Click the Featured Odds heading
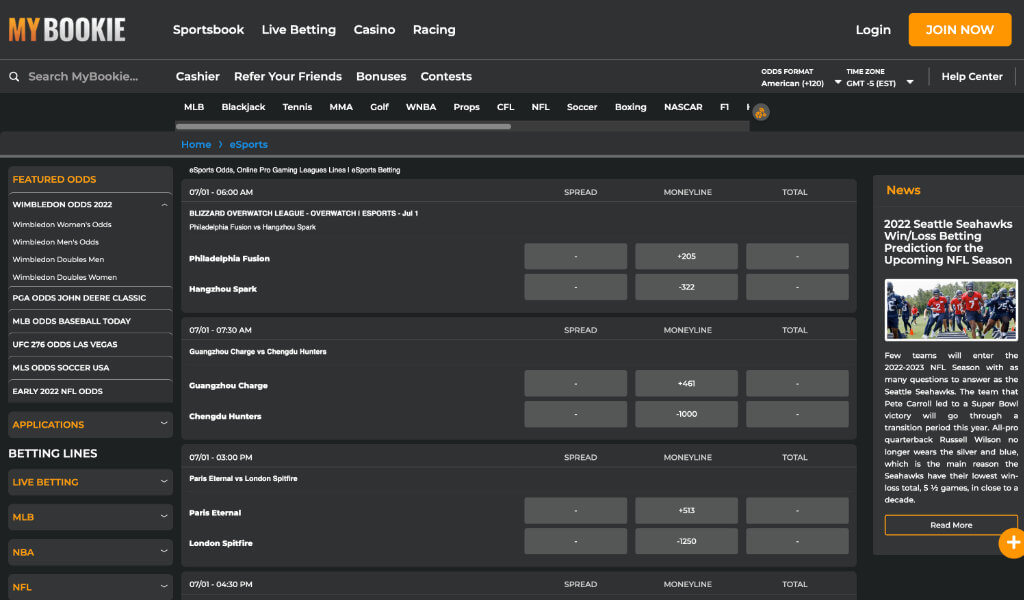 [x=54, y=180]
